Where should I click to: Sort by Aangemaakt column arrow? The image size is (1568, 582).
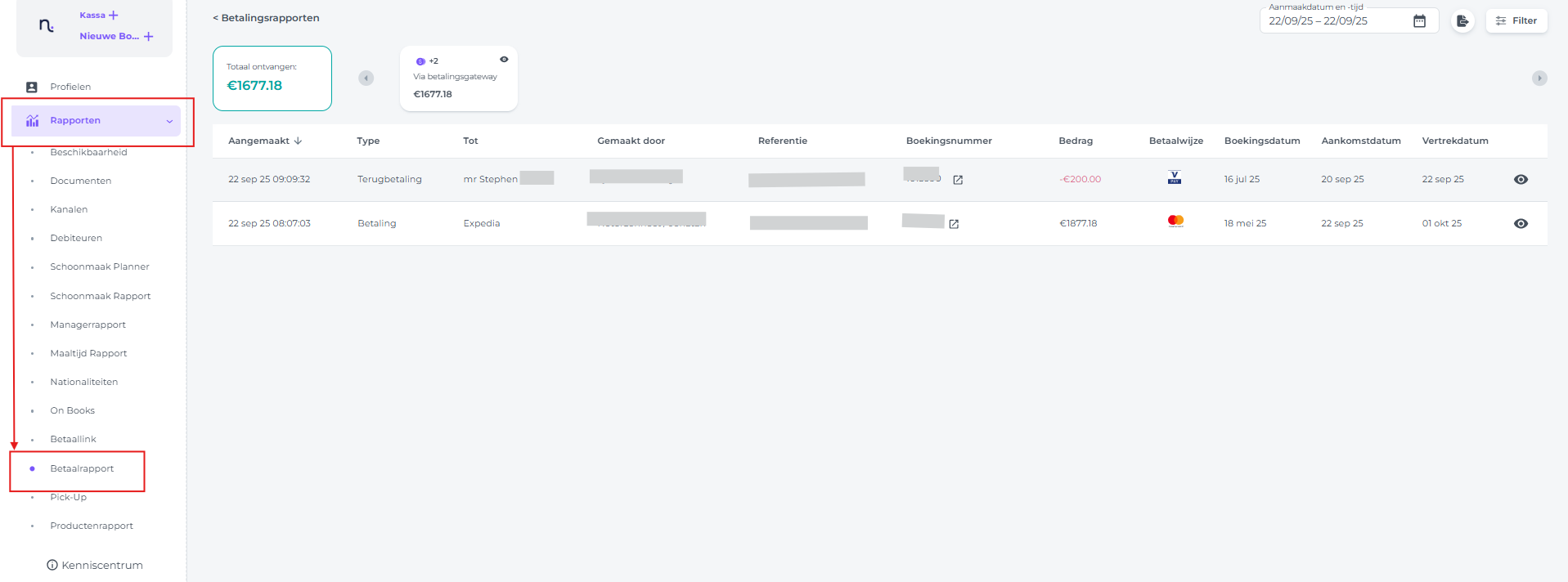tap(298, 141)
